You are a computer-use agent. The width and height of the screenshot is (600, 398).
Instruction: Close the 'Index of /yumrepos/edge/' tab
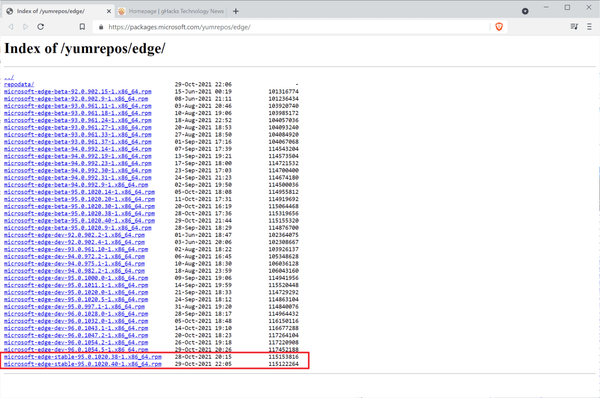(x=109, y=11)
